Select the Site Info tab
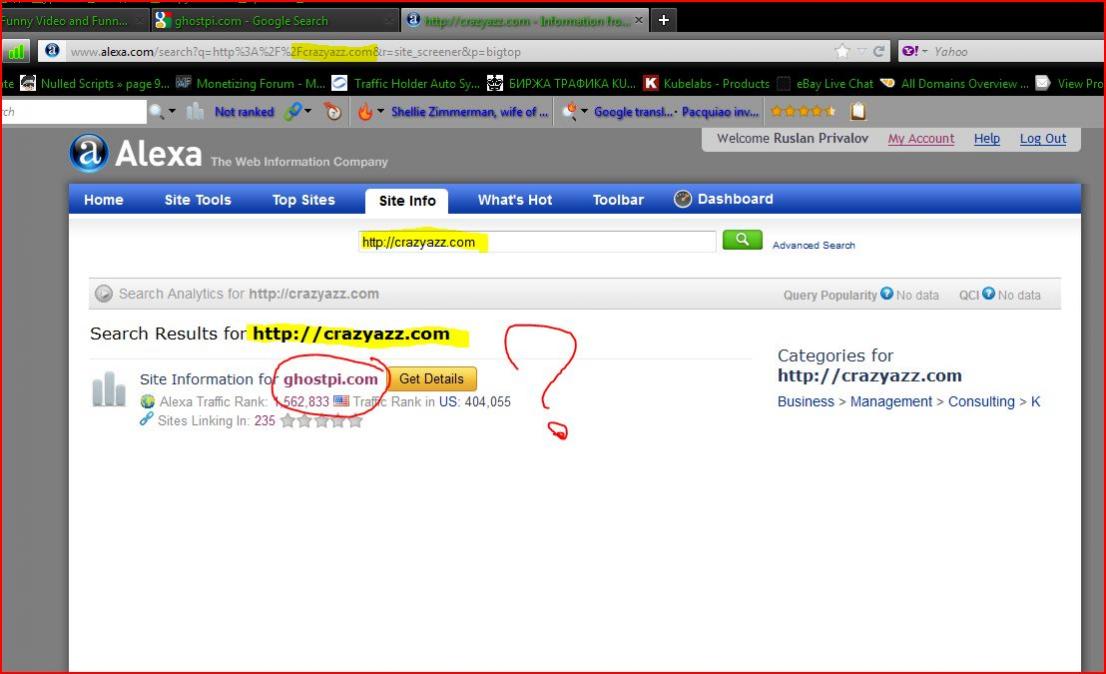The height and width of the screenshot is (674, 1106). 407,201
